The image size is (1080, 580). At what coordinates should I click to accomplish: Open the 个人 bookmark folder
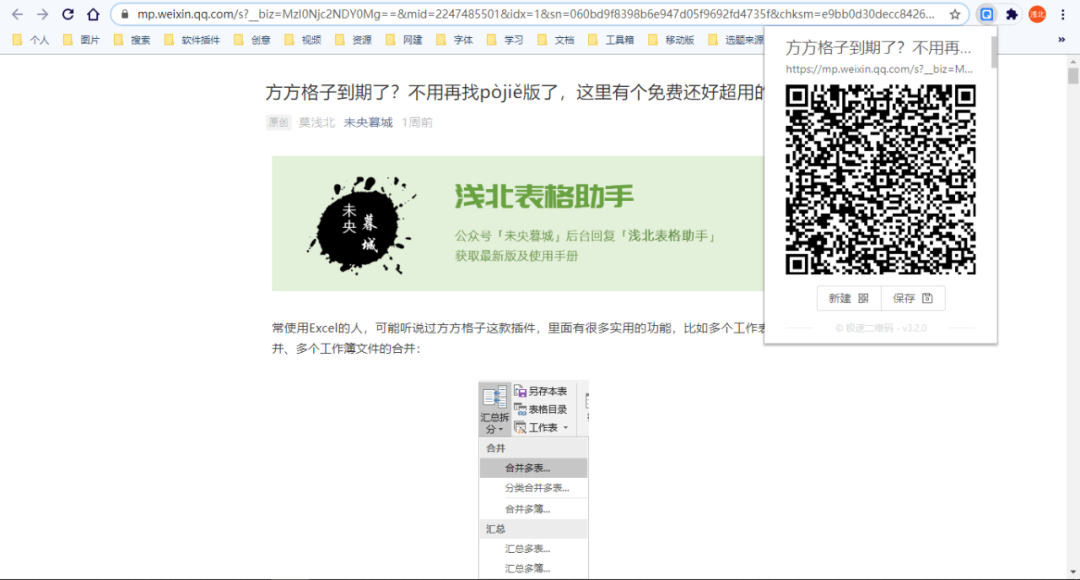click(x=31, y=40)
